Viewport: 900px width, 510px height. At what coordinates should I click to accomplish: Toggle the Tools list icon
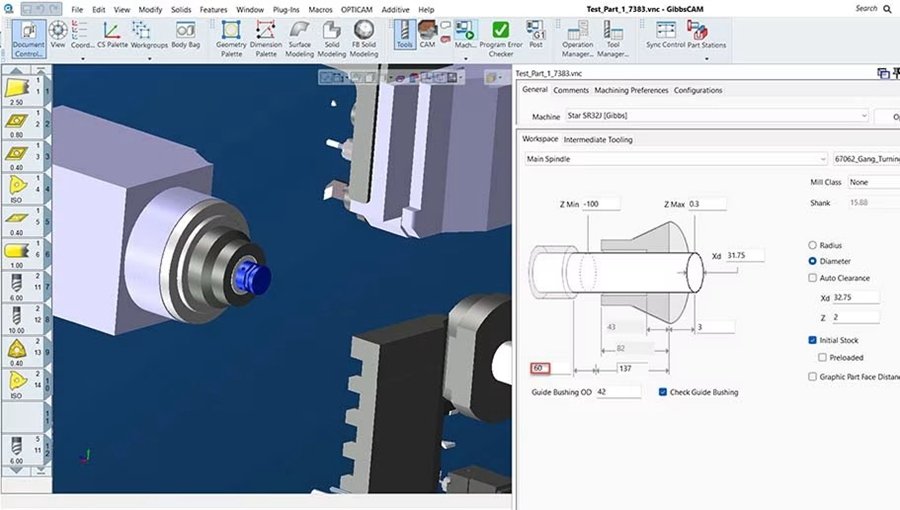click(x=405, y=35)
